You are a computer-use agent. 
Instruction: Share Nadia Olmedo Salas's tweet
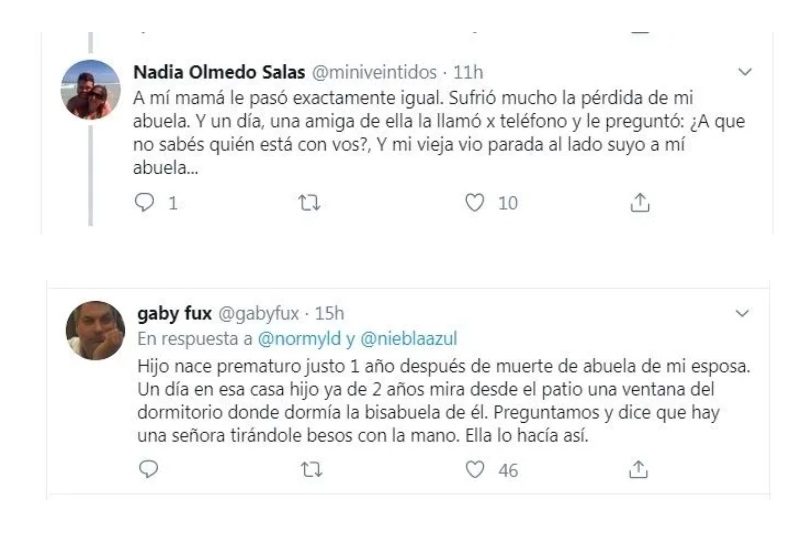tap(639, 203)
